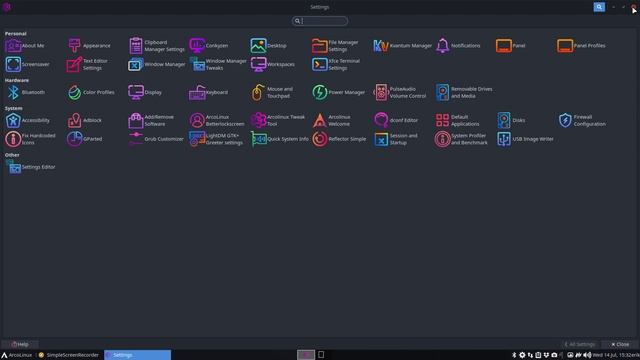The height and width of the screenshot is (360, 640).
Task: Open Quick System Info
Action: pyautogui.click(x=280, y=139)
